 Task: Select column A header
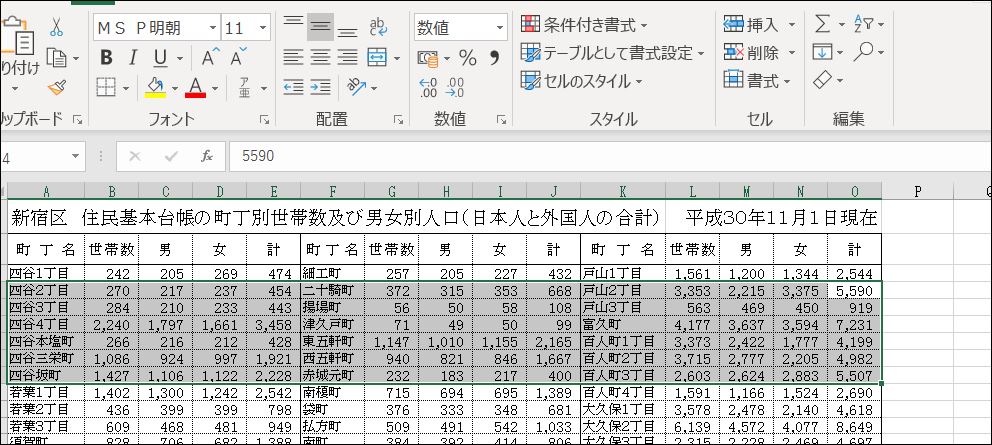(46, 192)
